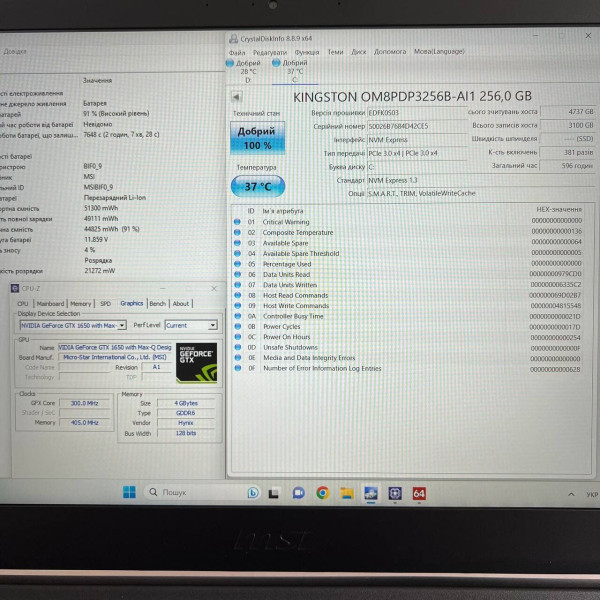This screenshot has width=600, height=600.
Task: Open the CPU-Z taskbar icon
Action: coord(395,493)
